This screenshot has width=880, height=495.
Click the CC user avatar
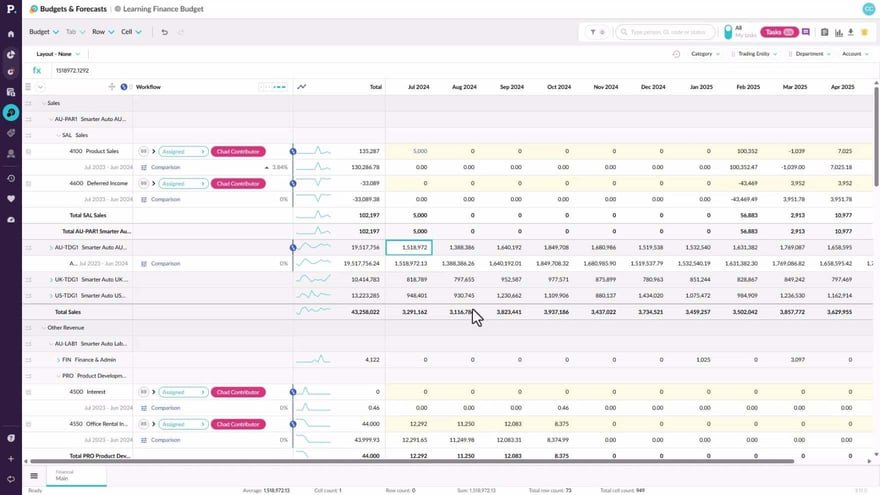pyautogui.click(x=868, y=8)
